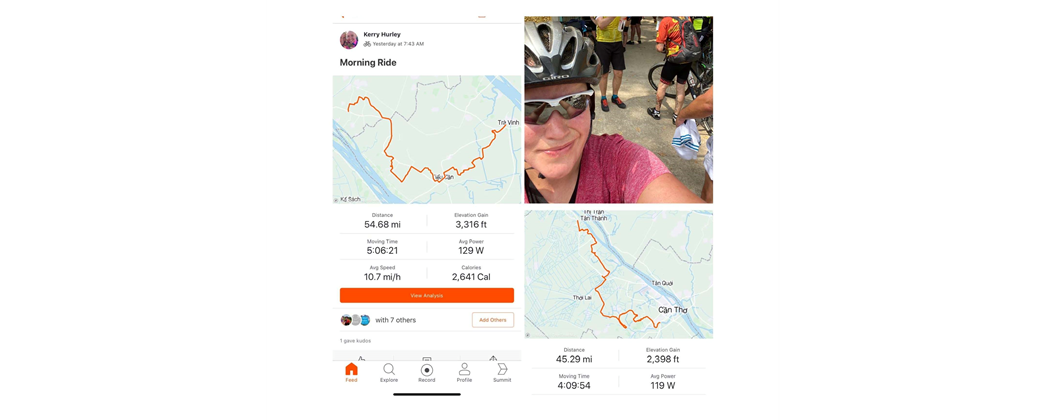The width and height of the screenshot is (1060, 420).
Task: Click the small bike activity icon
Action: point(367,44)
